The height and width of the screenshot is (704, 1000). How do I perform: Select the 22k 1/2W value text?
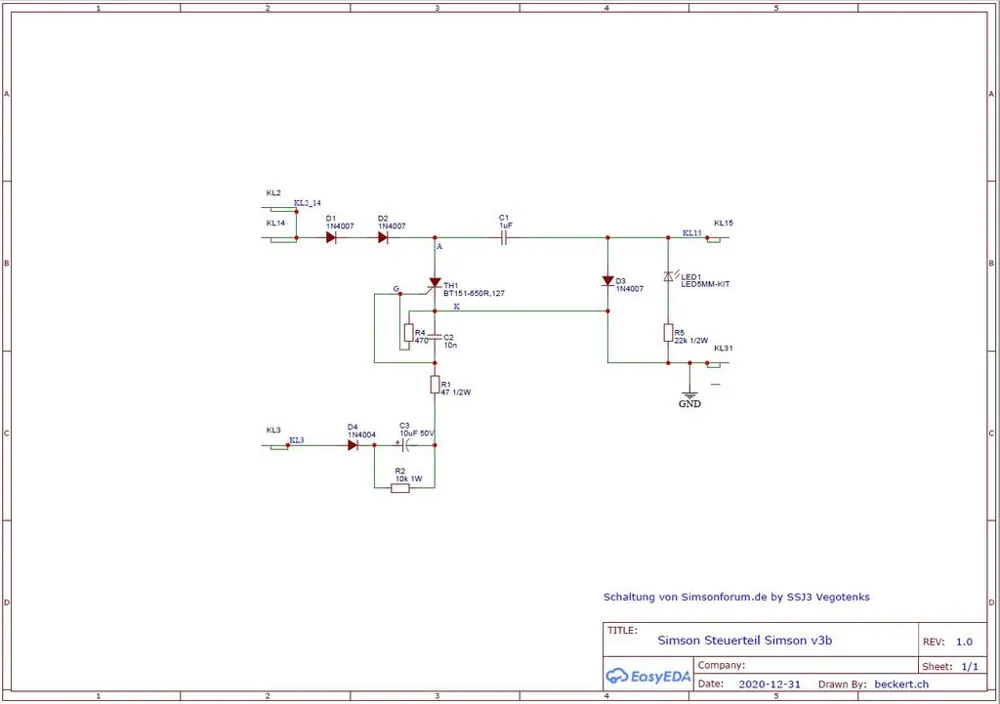[691, 341]
